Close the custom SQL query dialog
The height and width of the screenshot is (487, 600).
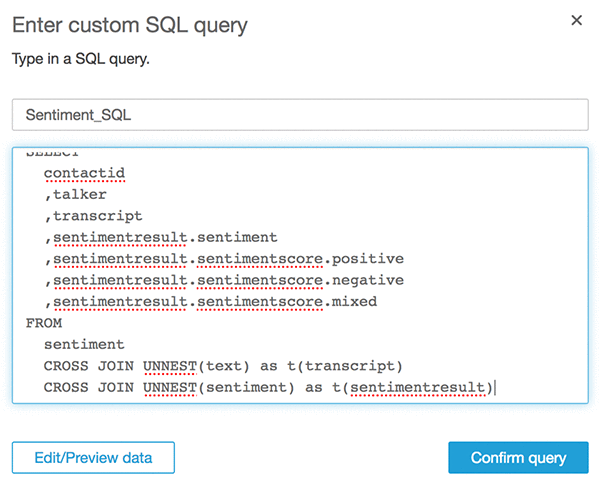tap(576, 20)
